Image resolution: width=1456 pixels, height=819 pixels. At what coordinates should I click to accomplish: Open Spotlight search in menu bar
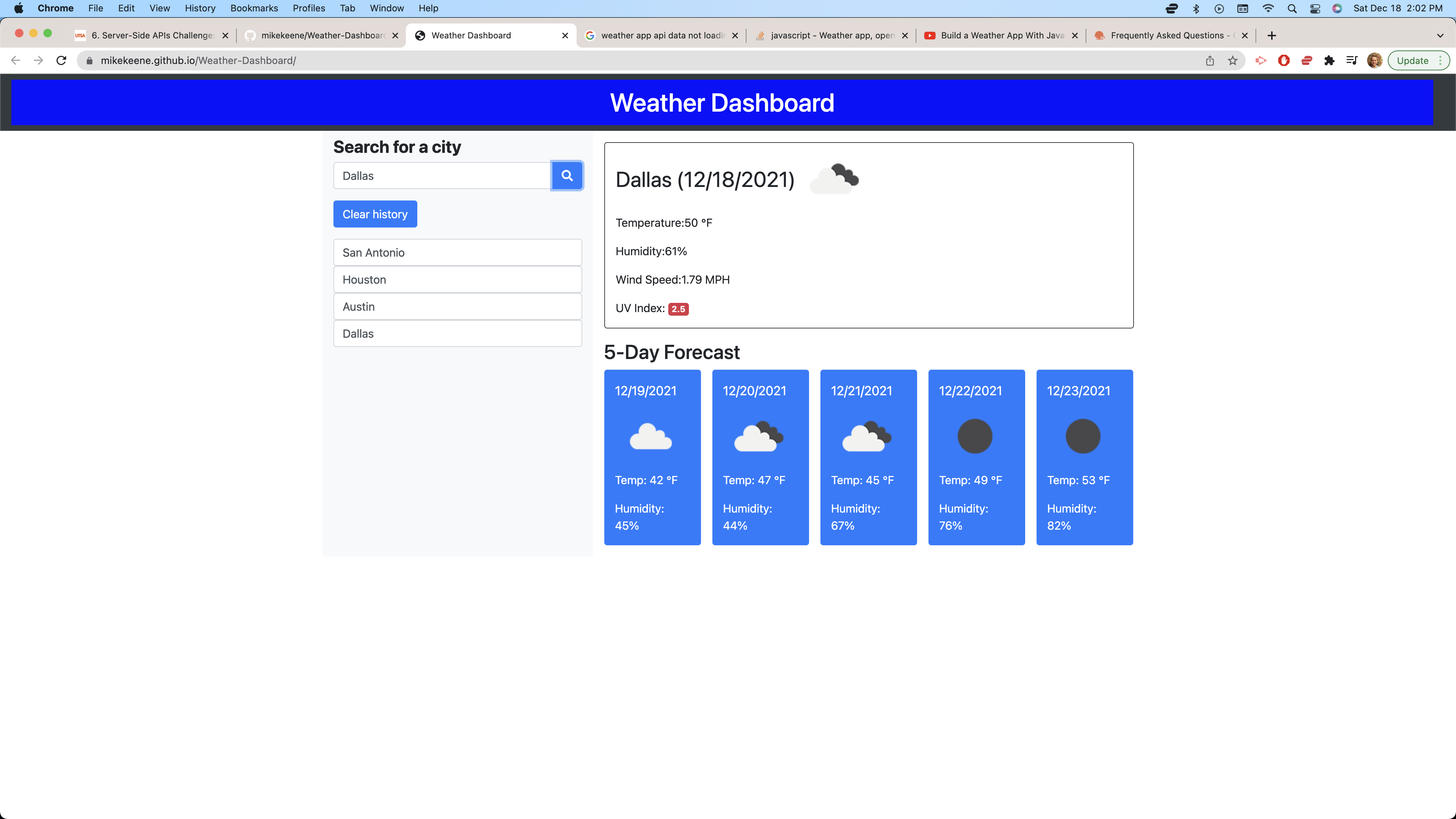coord(1292,8)
